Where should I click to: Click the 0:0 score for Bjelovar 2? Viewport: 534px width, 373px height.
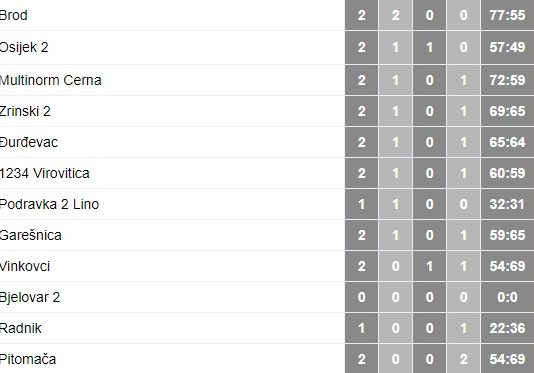[507, 297]
